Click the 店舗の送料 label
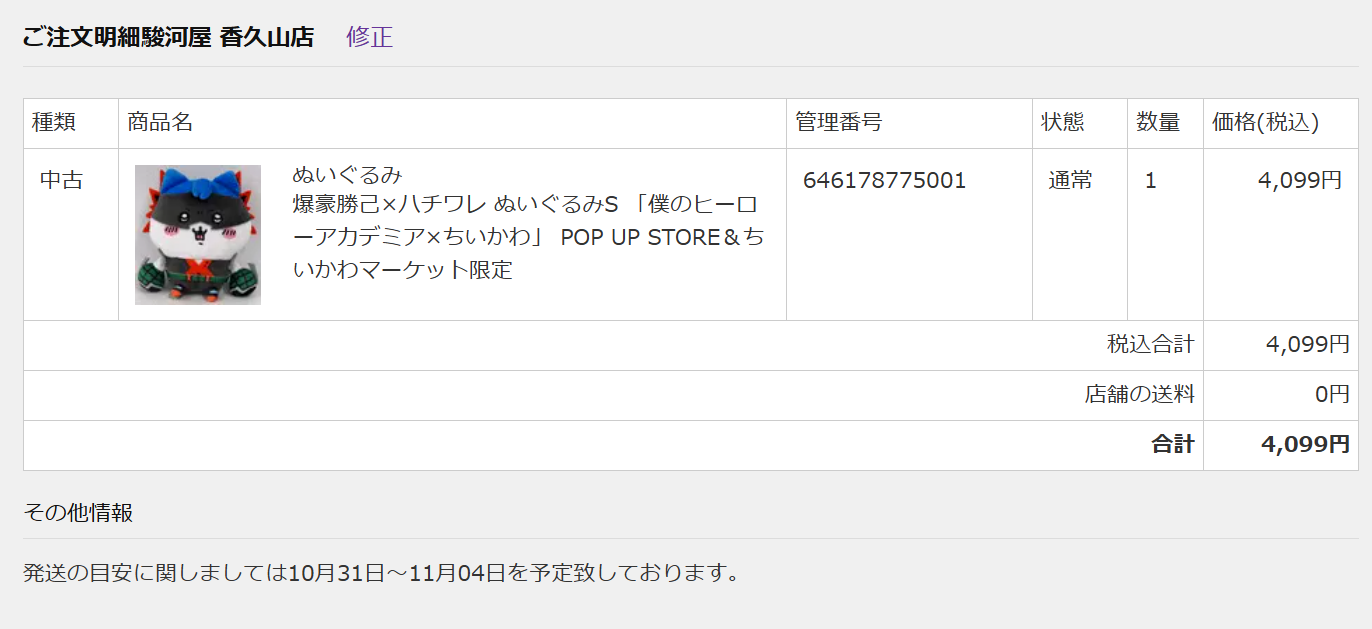Screen dimensions: 1372x629 point(1139,395)
